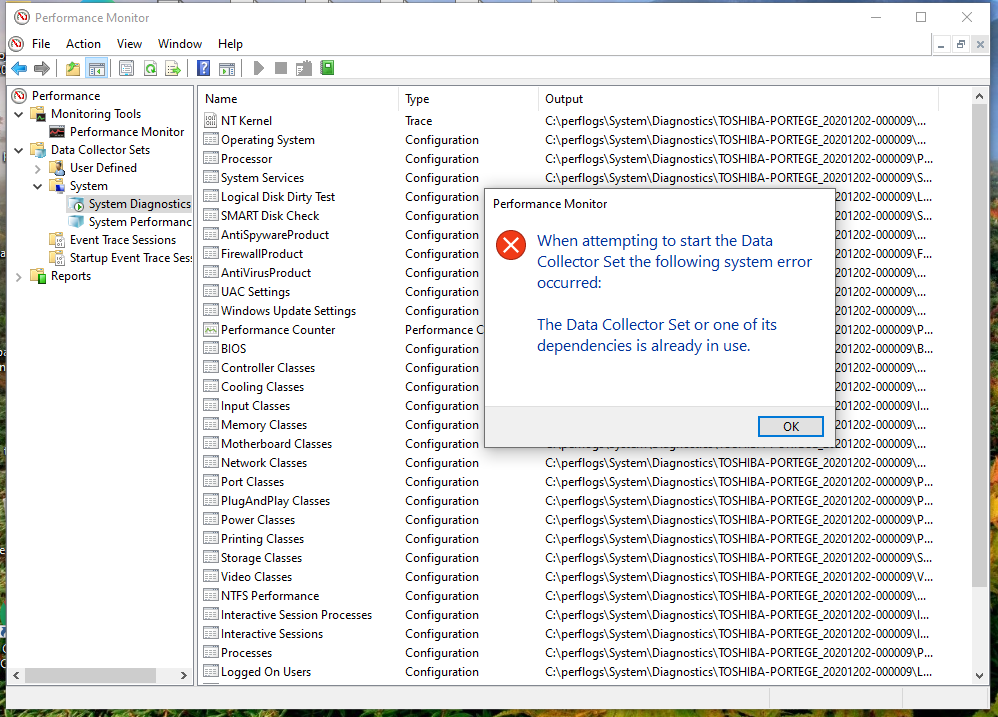Click the Start Data Collector Set play icon
This screenshot has width=998, height=717.
pyautogui.click(x=258, y=68)
